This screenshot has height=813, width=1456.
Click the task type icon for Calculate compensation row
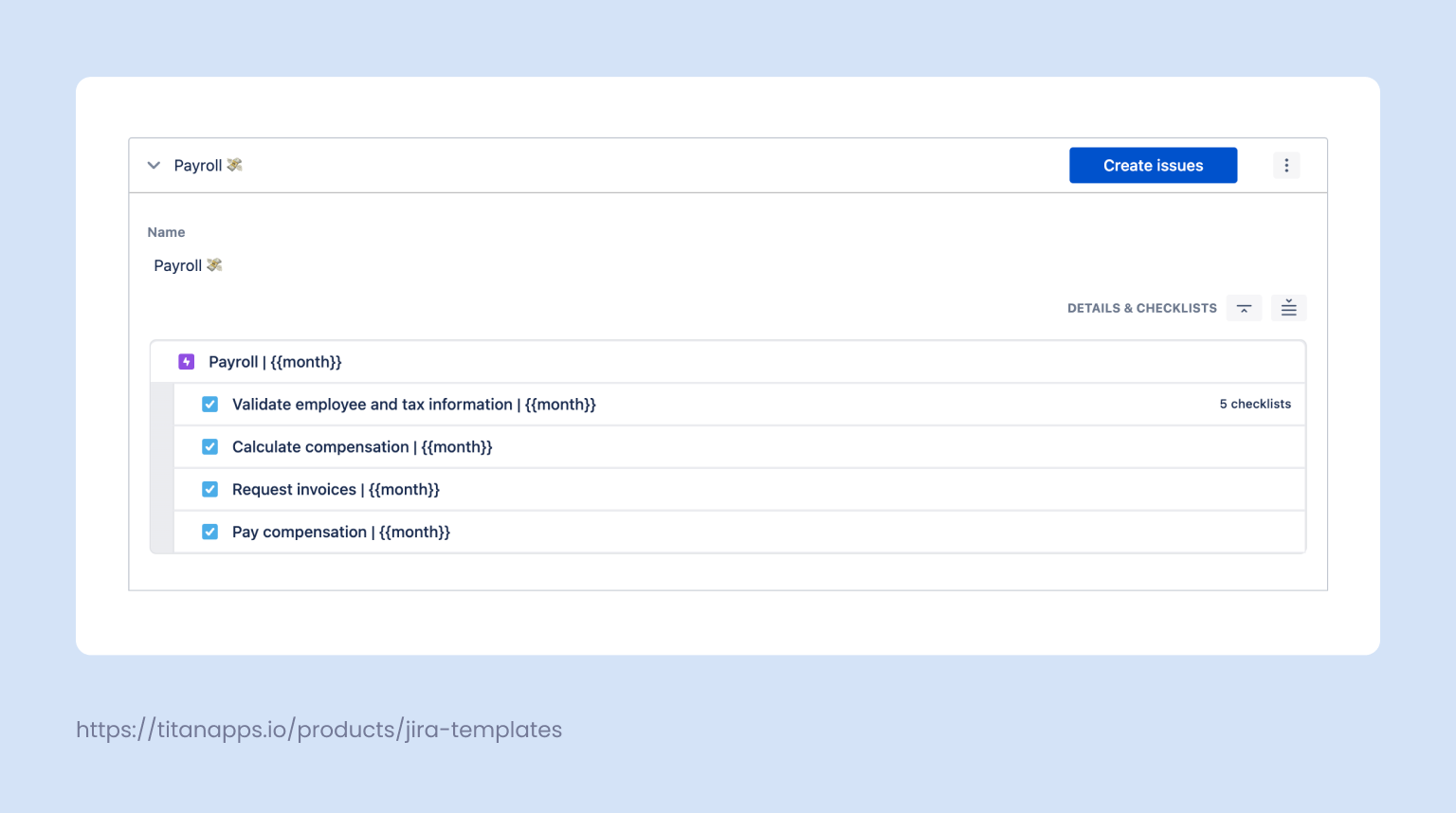pyautogui.click(x=209, y=446)
